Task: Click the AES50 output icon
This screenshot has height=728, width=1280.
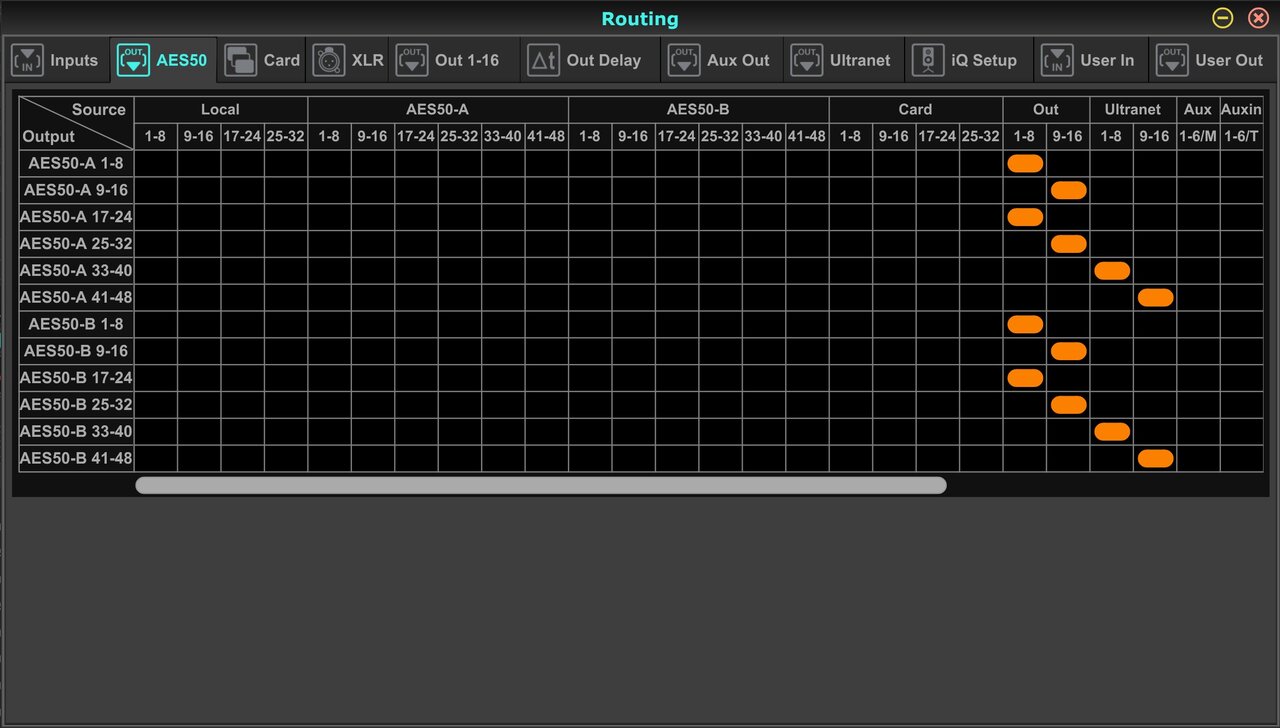Action: pos(133,60)
